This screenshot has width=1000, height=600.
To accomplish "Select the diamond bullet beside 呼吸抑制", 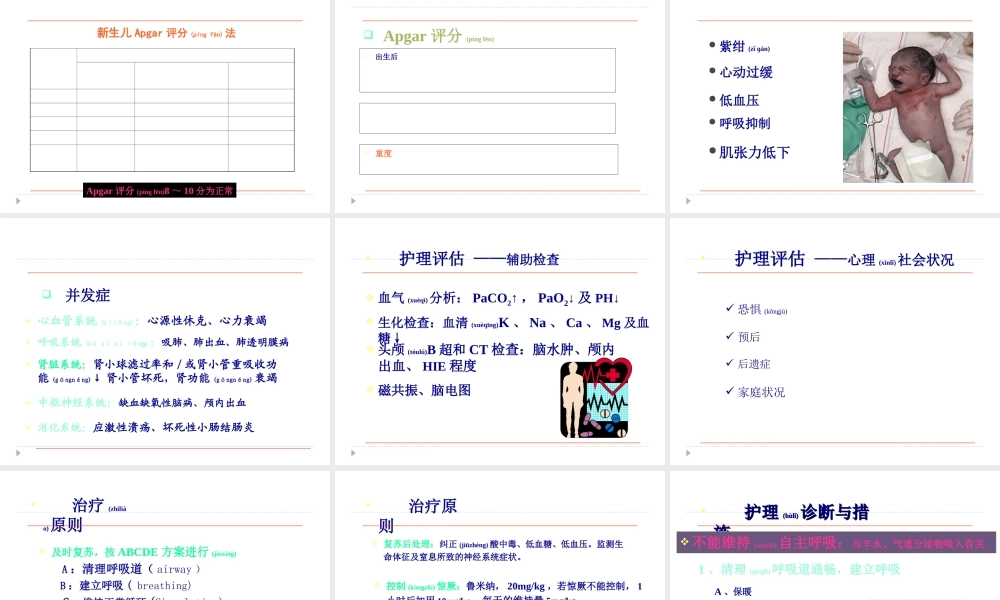I will pyautogui.click(x=710, y=120).
